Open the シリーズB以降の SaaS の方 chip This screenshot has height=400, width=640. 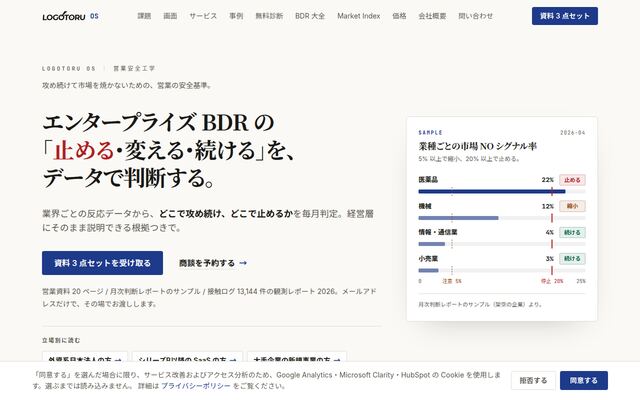tap(187, 358)
